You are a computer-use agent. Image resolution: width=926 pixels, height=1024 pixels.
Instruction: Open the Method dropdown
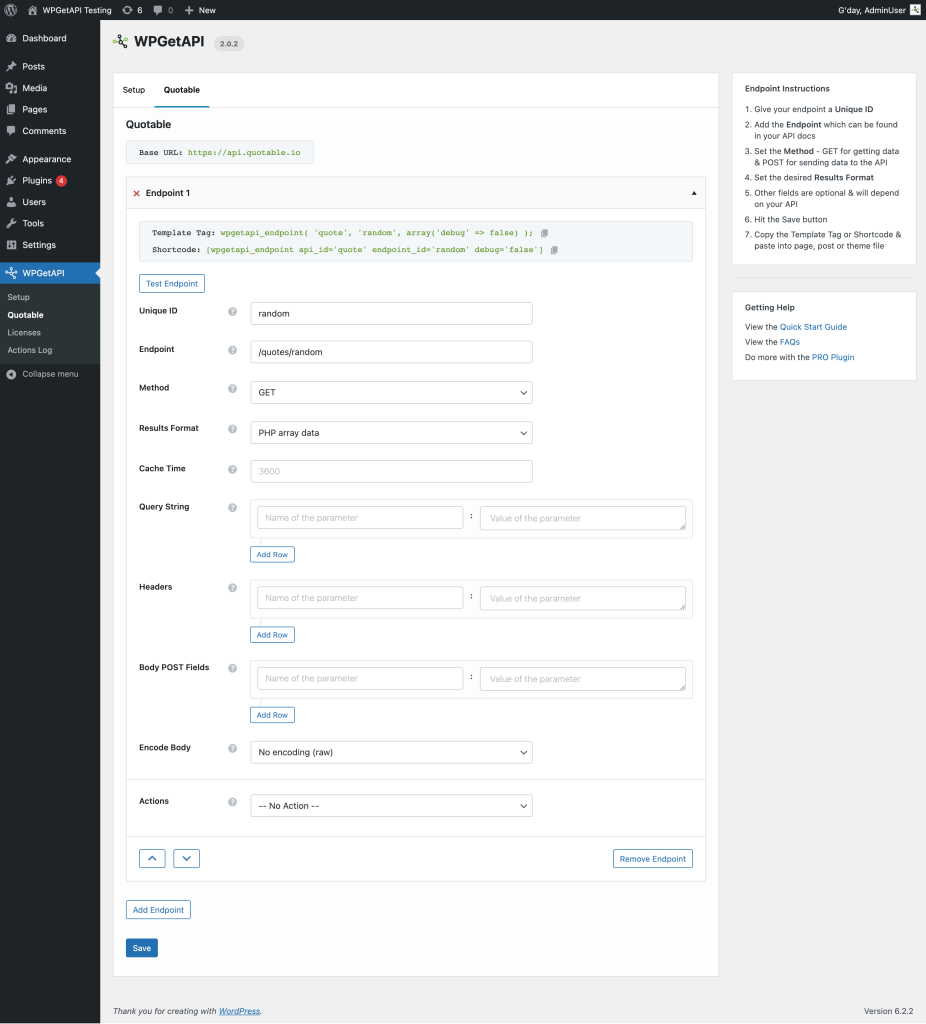click(x=390, y=391)
